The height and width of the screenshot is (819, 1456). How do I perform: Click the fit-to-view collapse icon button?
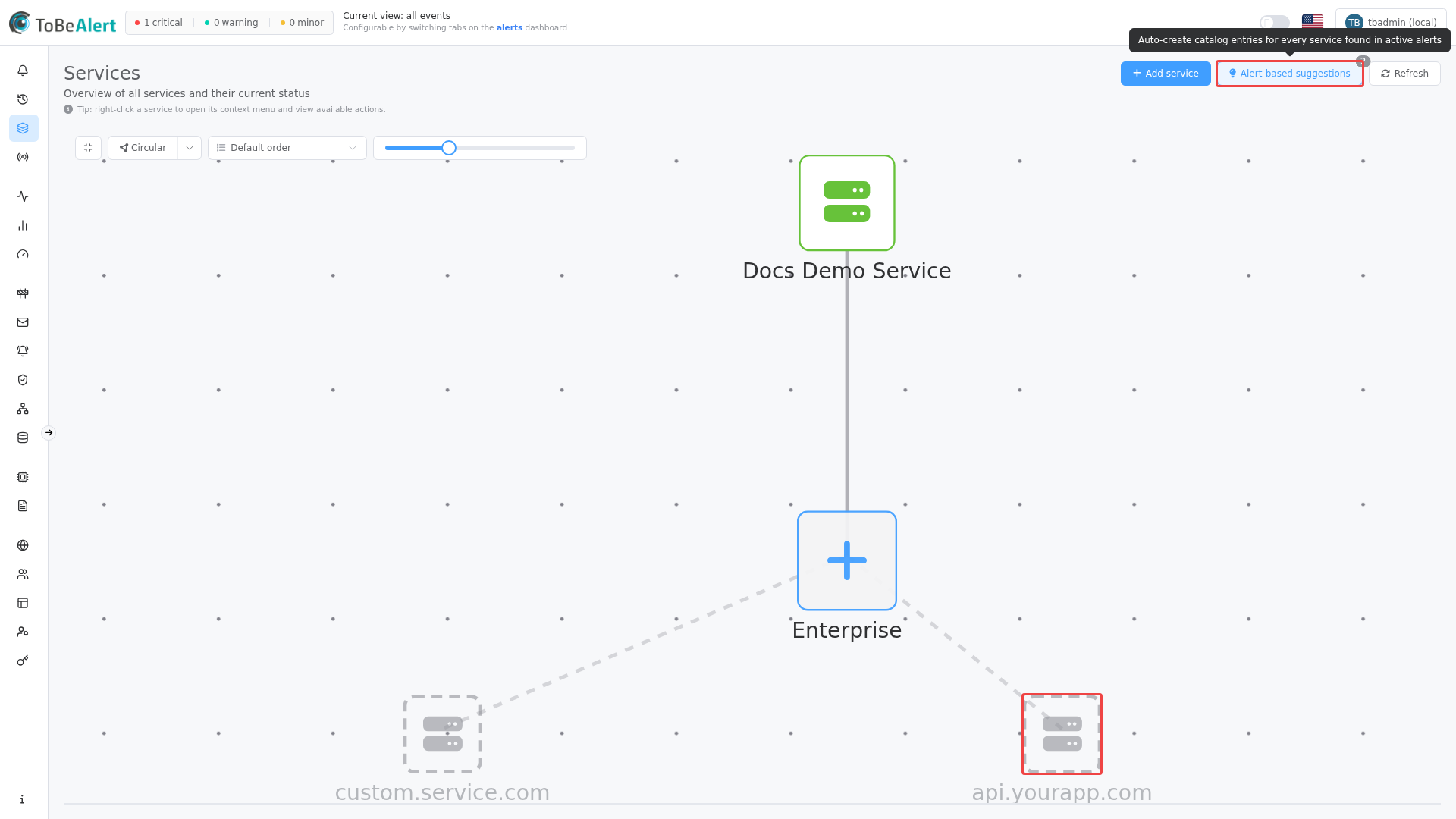pyautogui.click(x=88, y=148)
